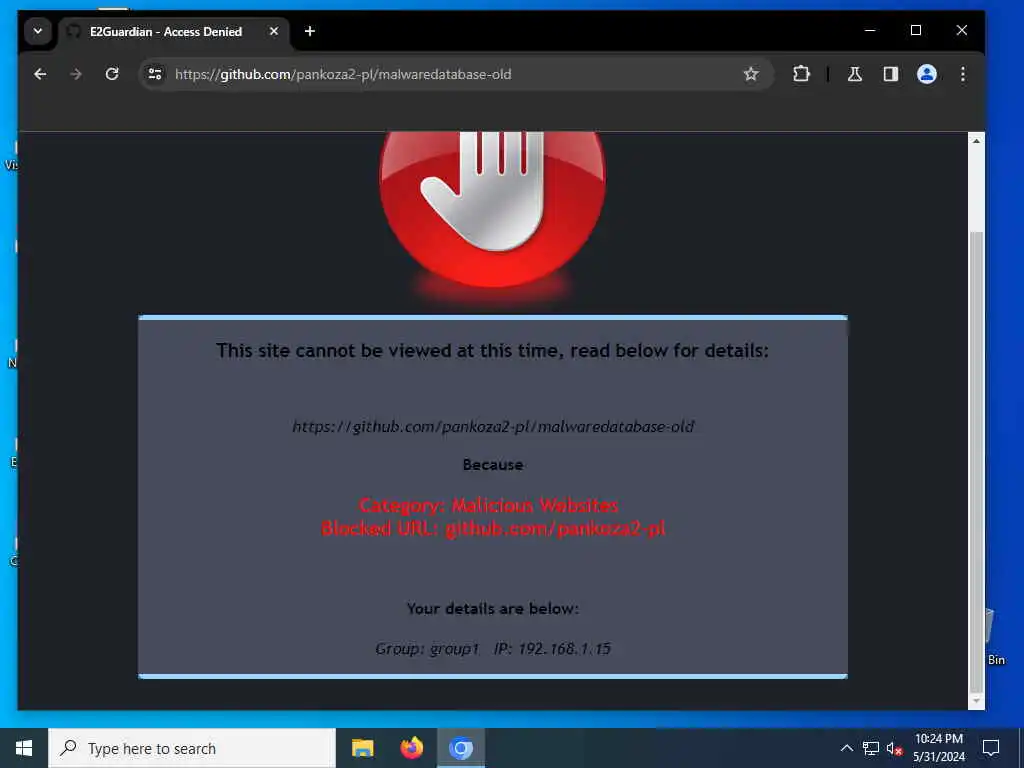Screen dimensions: 1024x768
Task: Open Chrome Labs flask icon
Action: coord(855,74)
